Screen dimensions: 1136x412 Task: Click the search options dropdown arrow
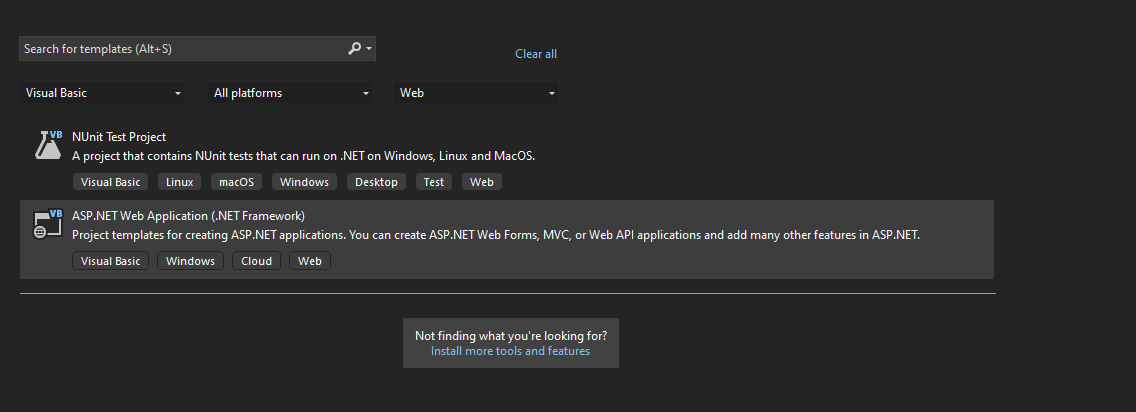click(370, 48)
